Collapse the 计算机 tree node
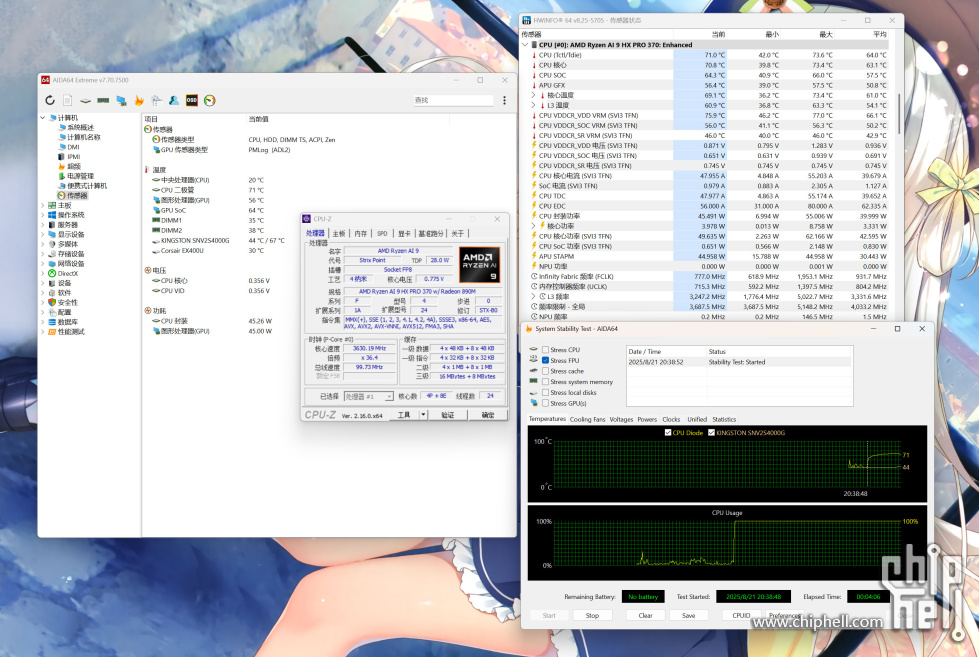Viewport: 979px width, 657px height. tap(42, 117)
